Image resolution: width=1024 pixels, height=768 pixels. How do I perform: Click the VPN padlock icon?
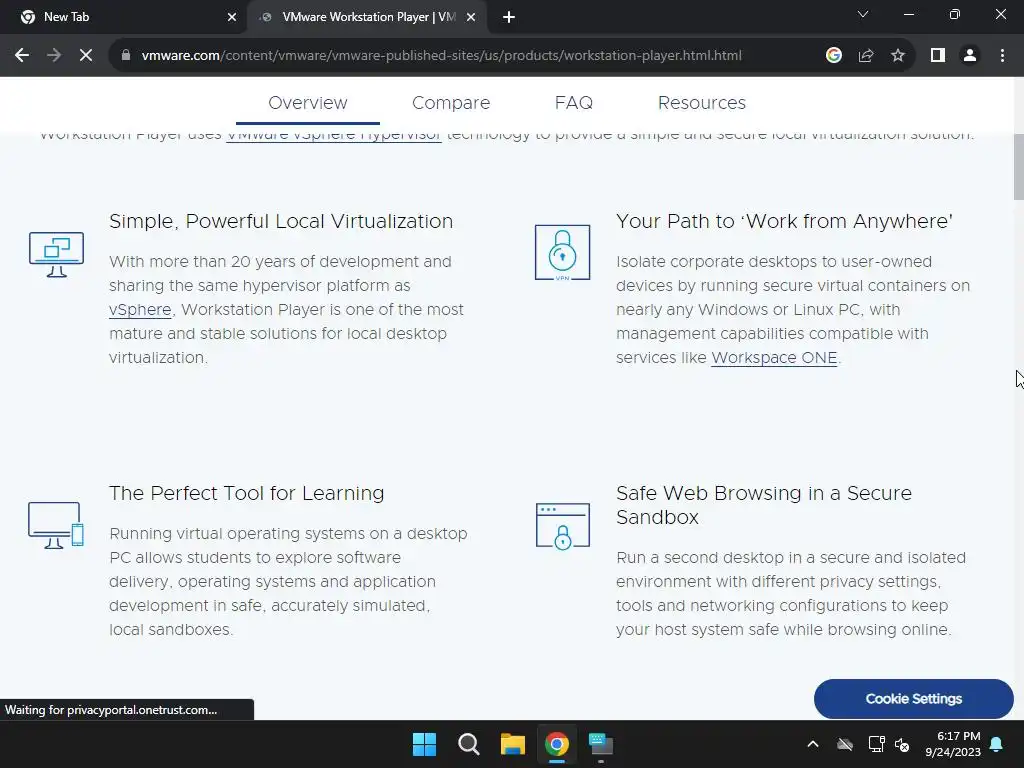(562, 253)
